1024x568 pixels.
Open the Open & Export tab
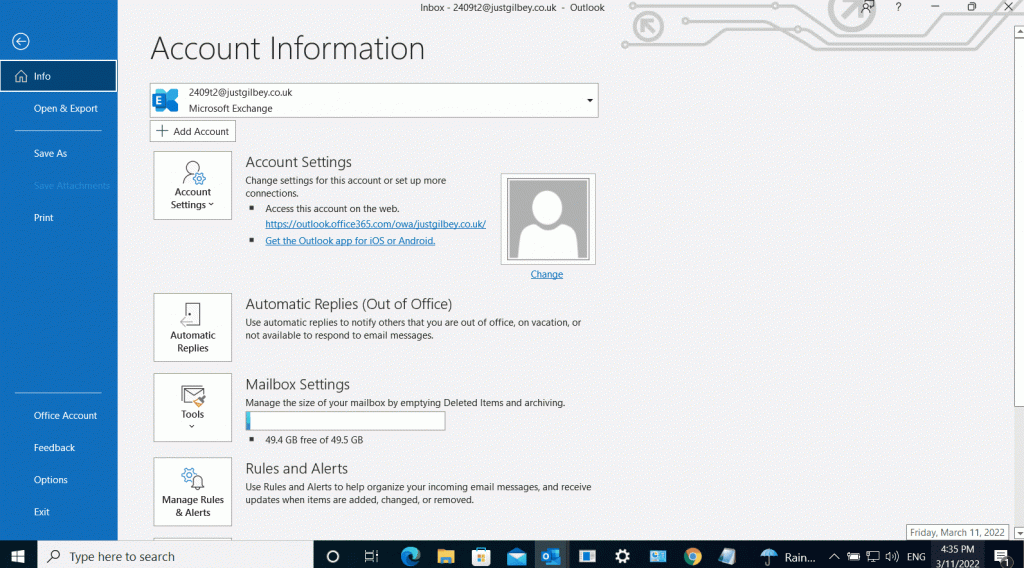click(x=65, y=108)
